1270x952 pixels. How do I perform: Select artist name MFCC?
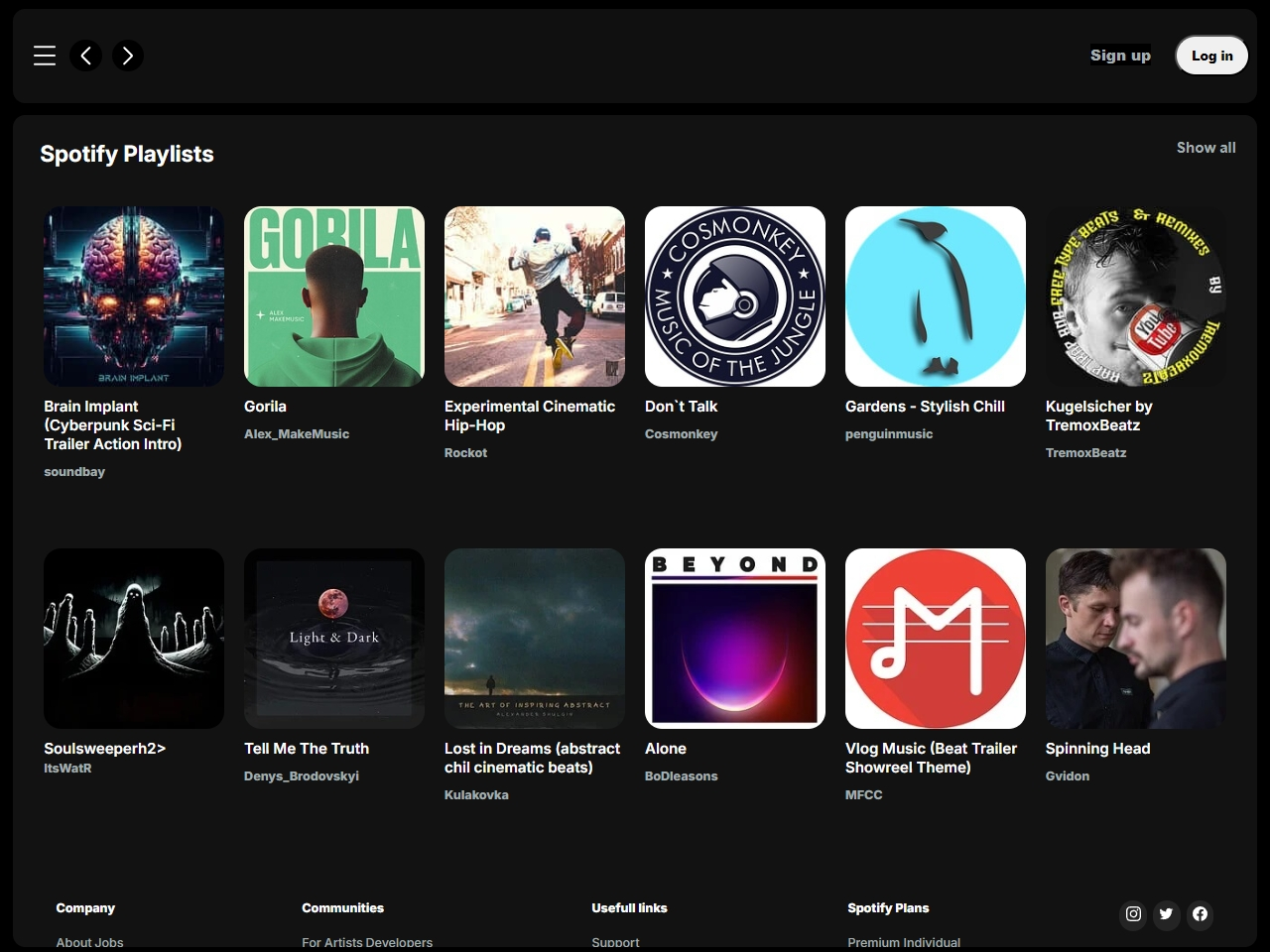coord(864,795)
